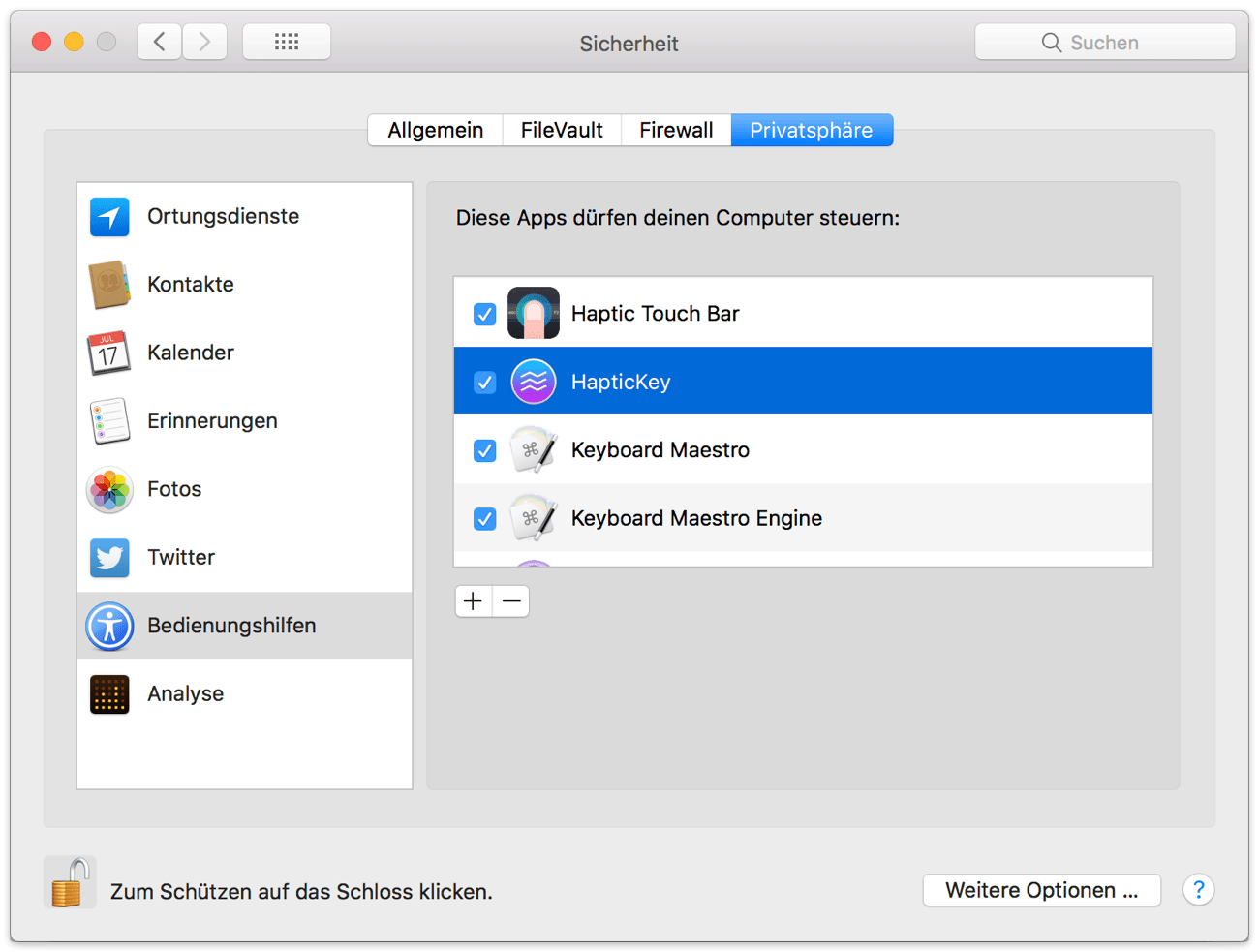1259x952 pixels.
Task: Select Kontakte in the sidebar
Action: coord(245,284)
